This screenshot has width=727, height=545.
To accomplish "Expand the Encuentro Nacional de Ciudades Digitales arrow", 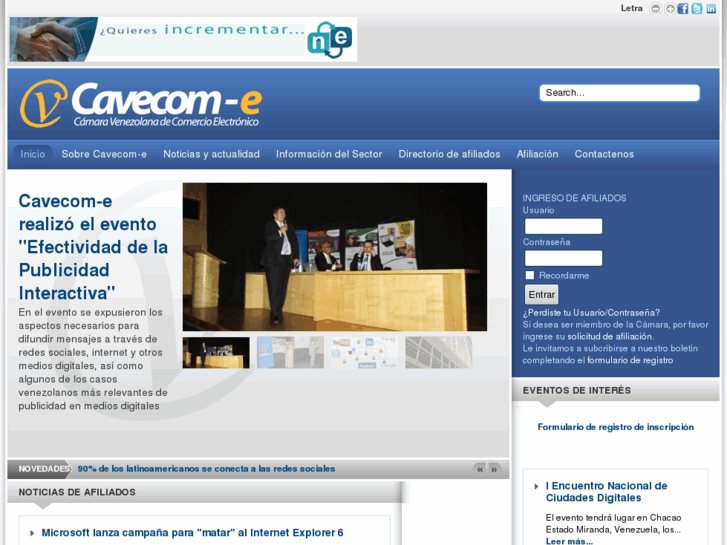I will (536, 487).
